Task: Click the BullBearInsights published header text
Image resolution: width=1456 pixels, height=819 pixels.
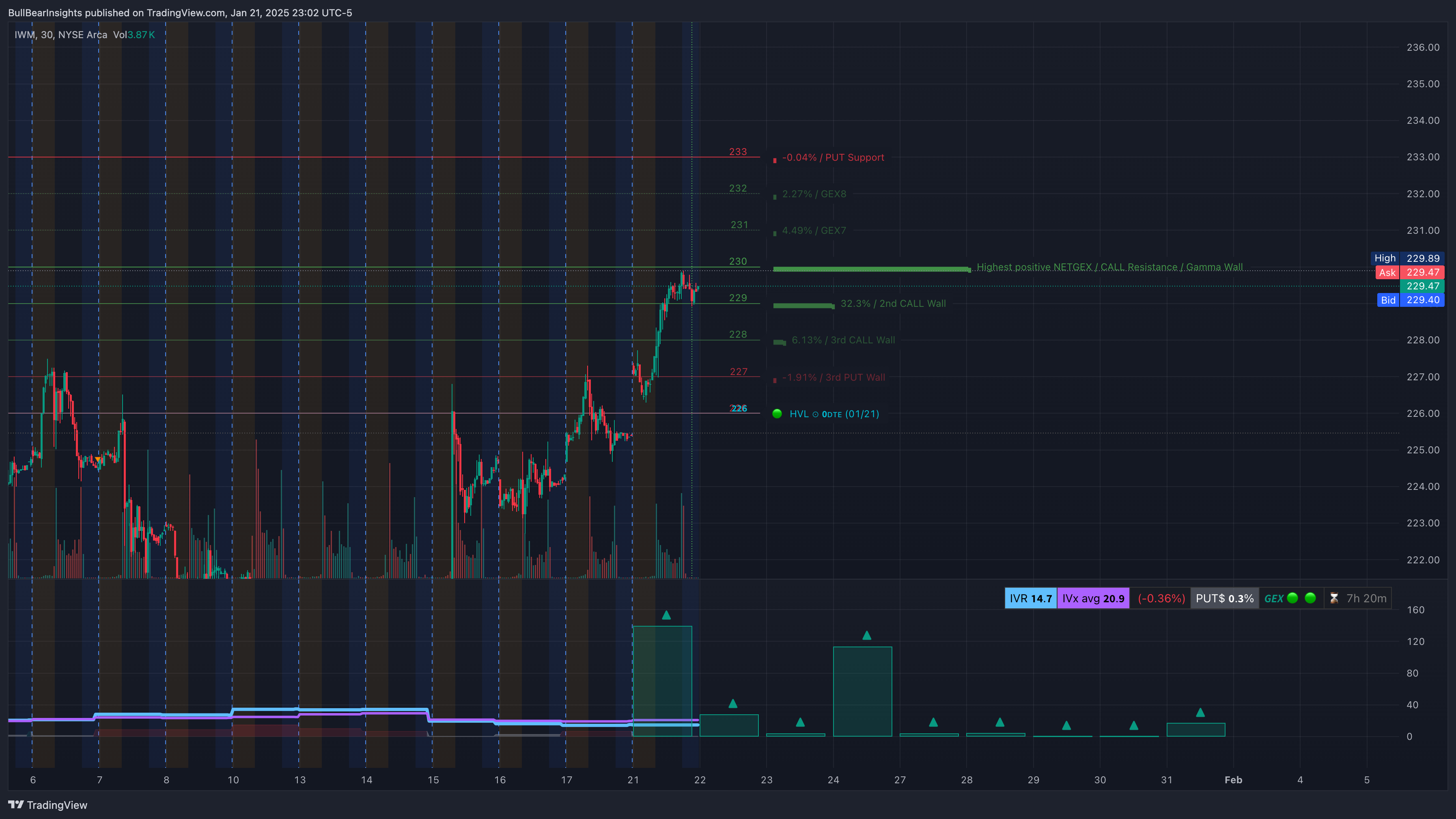Action: click(180, 13)
